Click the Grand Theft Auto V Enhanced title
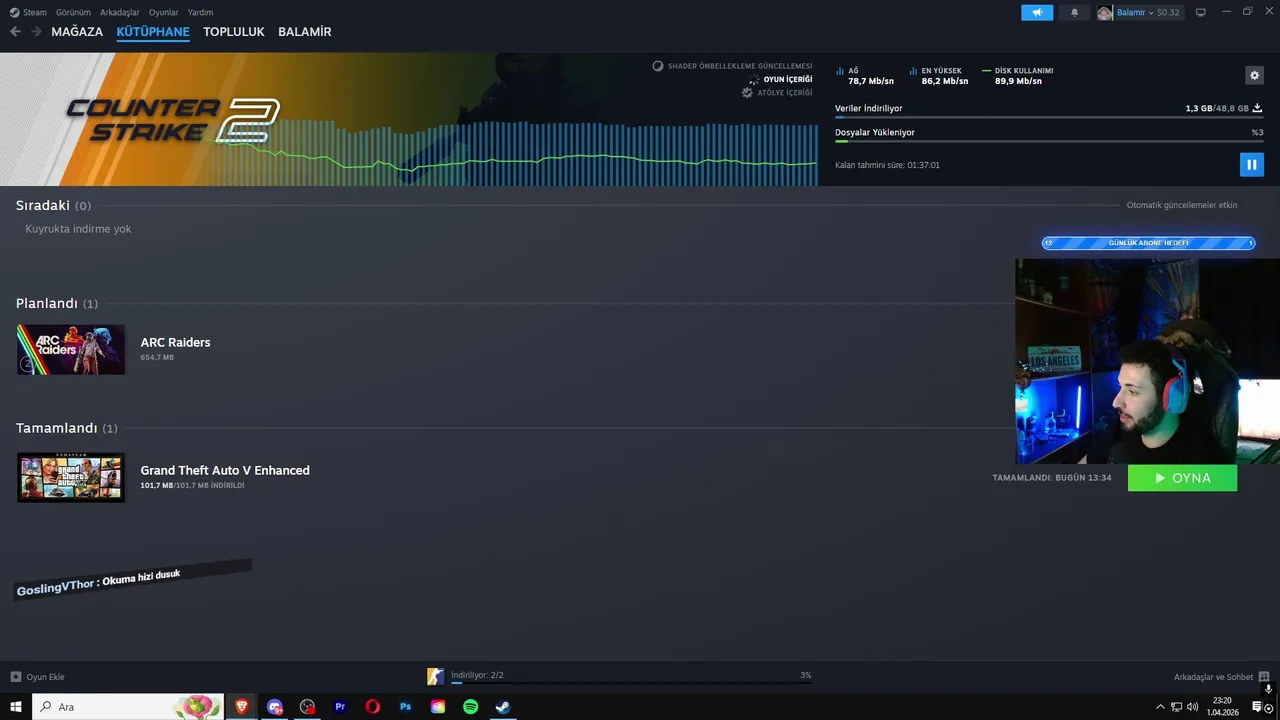Viewport: 1280px width, 720px height. [225, 470]
